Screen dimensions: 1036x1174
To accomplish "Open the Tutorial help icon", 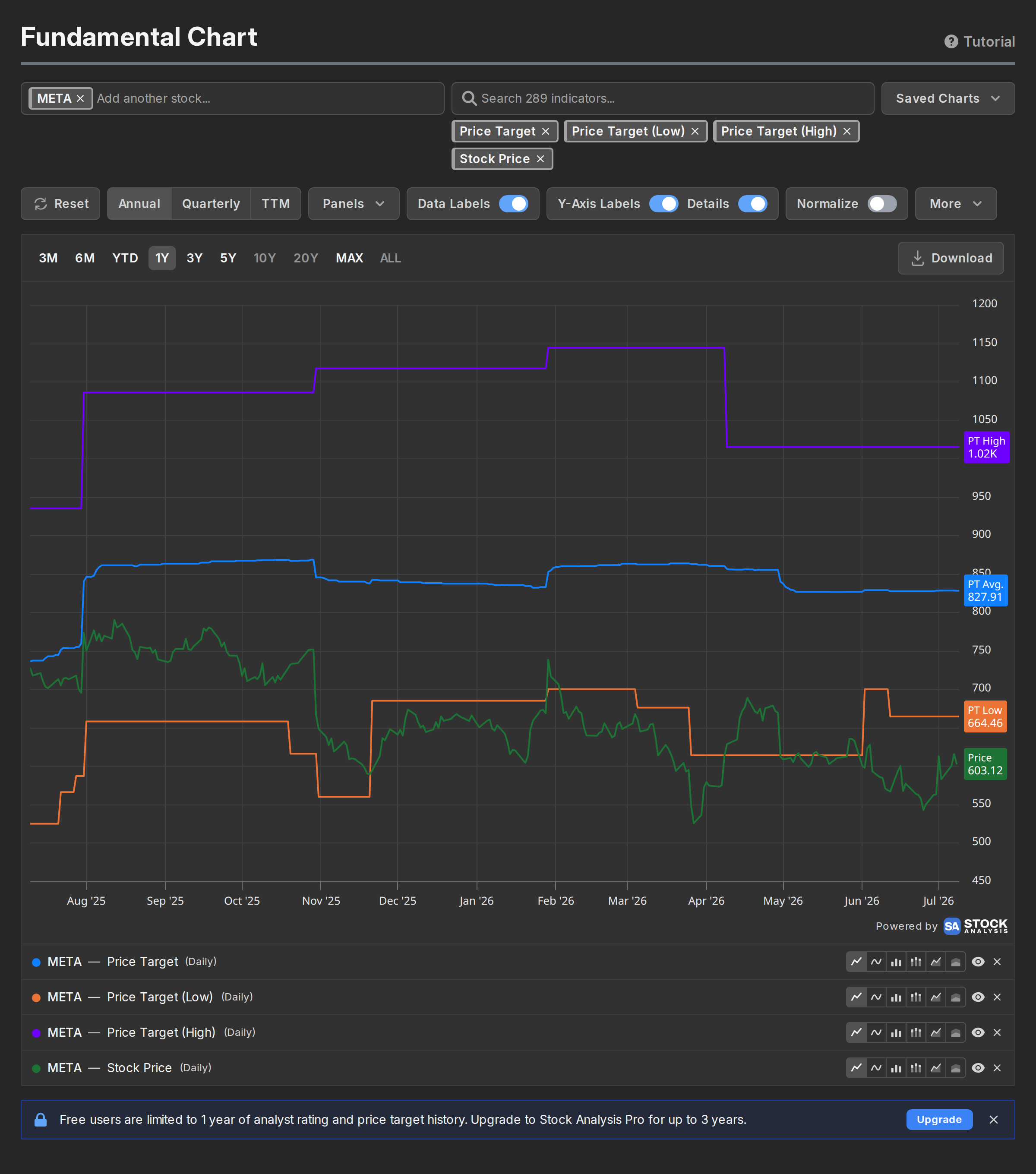I will [951, 41].
